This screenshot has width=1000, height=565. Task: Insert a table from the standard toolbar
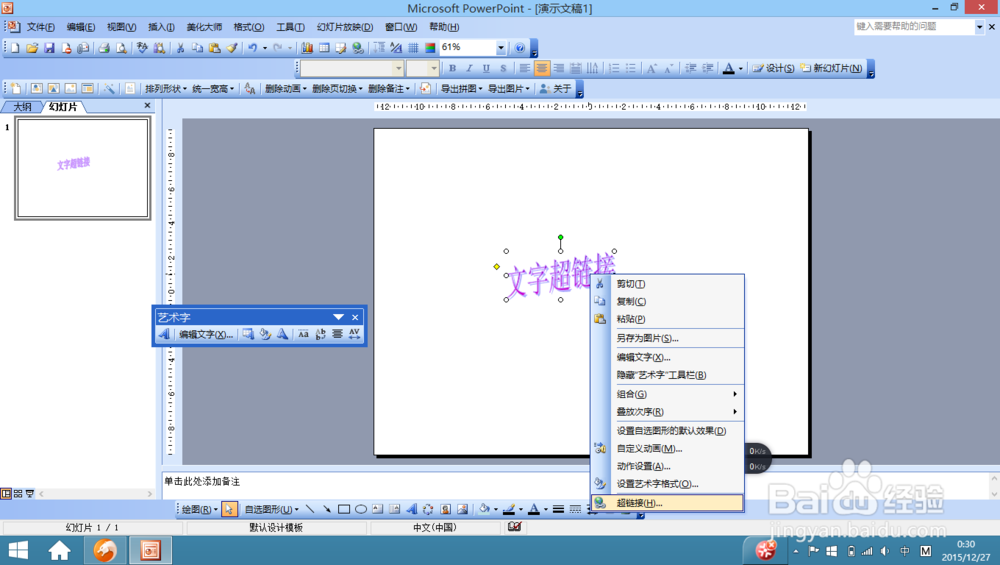coord(324,48)
